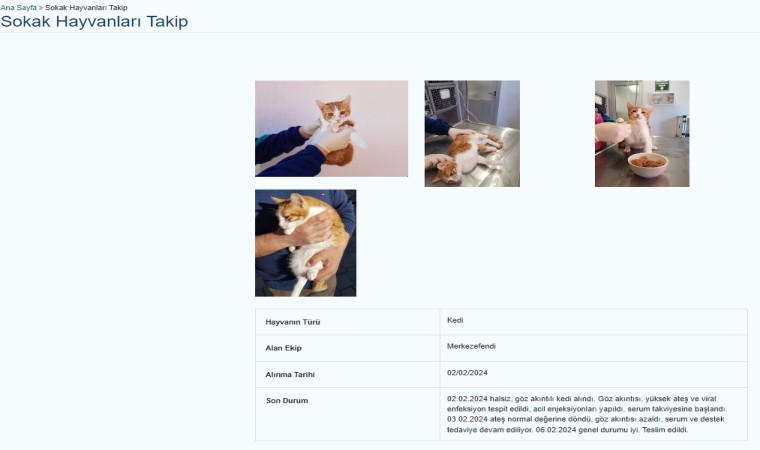Viewport: 760px width, 450px height.
Task: Click the Son Durum label
Action: (x=287, y=401)
